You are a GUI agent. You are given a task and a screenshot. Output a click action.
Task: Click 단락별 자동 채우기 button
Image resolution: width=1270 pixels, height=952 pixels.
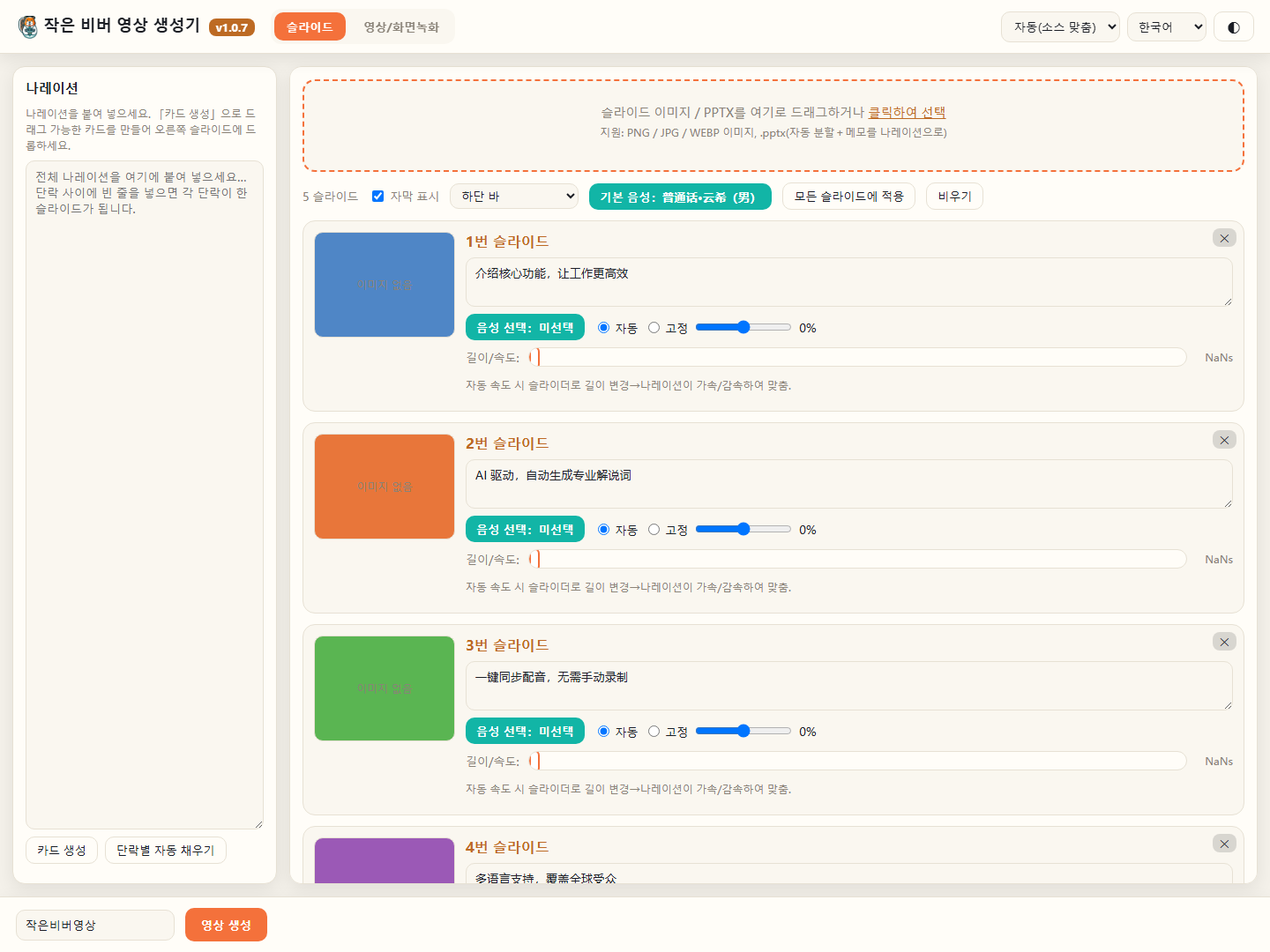166,851
